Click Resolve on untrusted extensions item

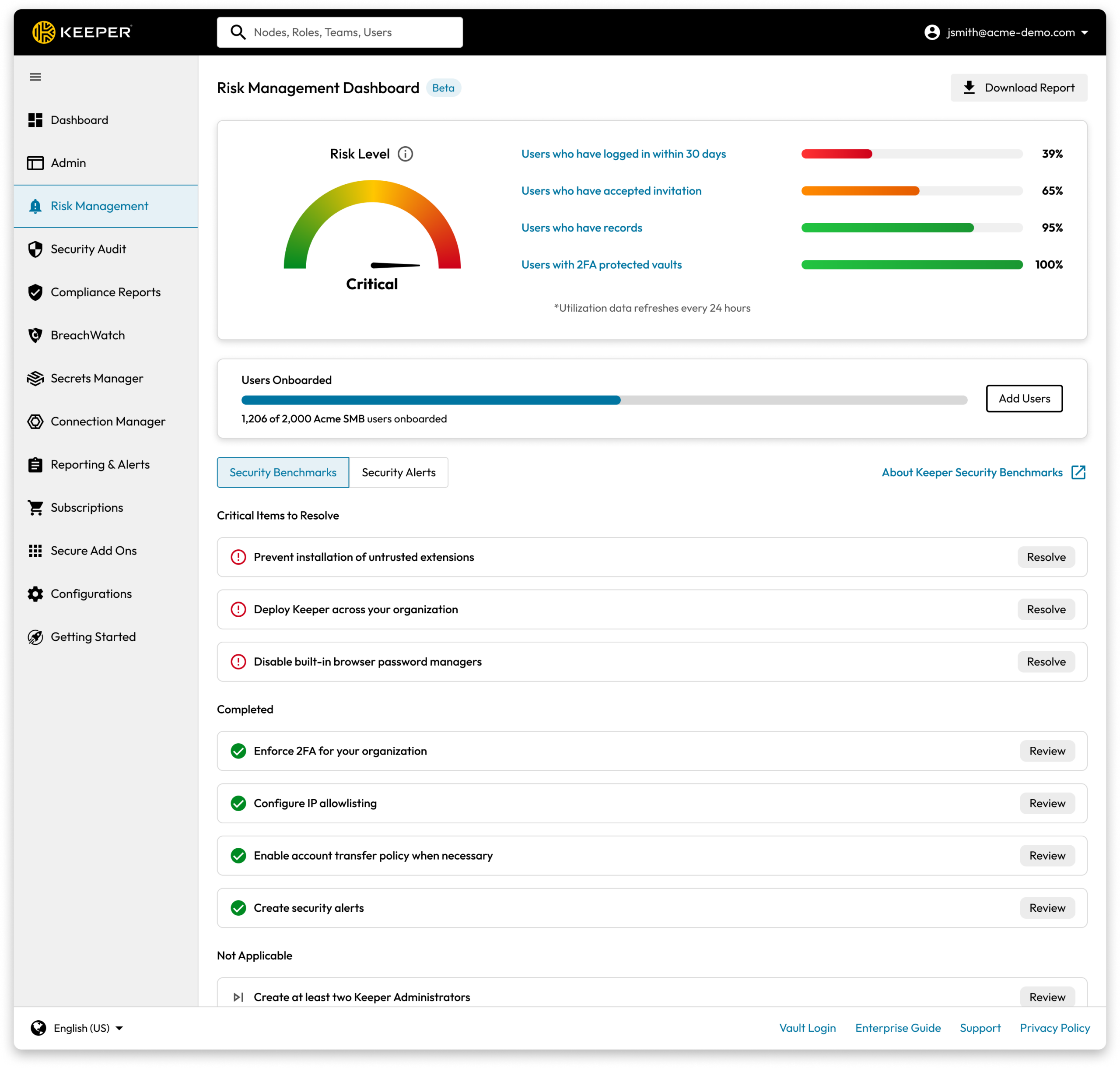coord(1046,557)
